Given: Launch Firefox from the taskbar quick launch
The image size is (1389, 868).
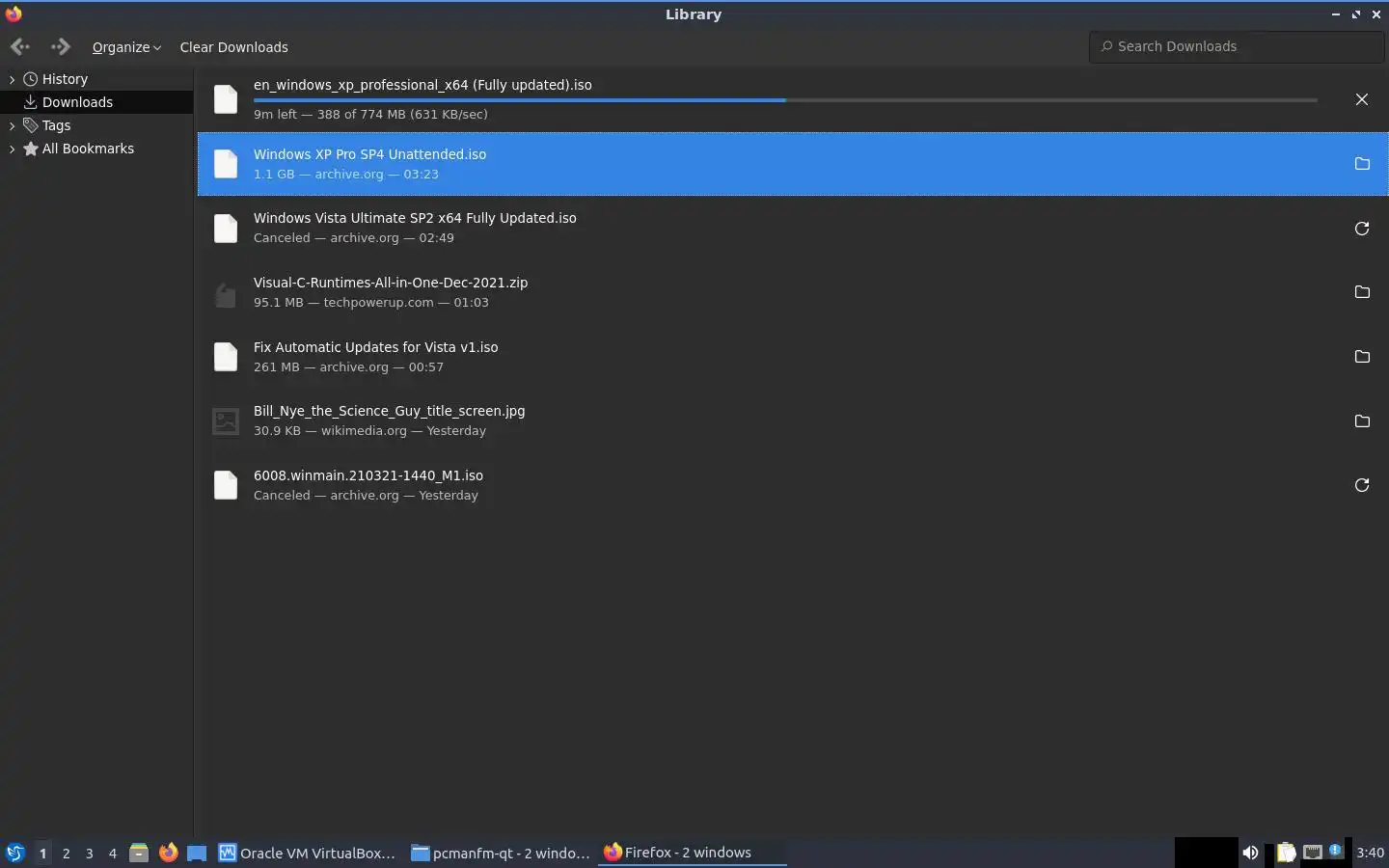Looking at the screenshot, I should coord(168,853).
